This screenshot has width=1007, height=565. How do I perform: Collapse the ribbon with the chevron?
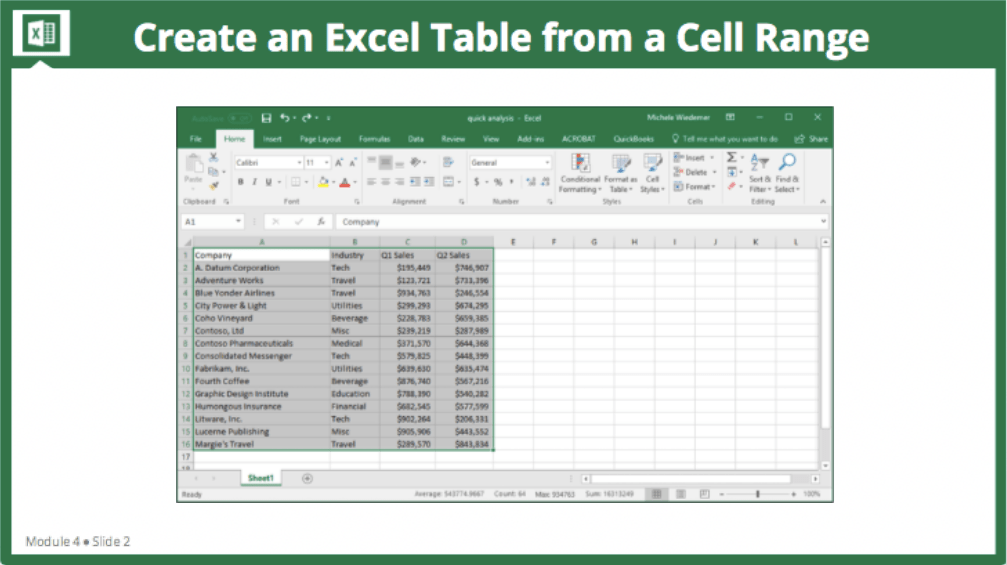(x=823, y=202)
